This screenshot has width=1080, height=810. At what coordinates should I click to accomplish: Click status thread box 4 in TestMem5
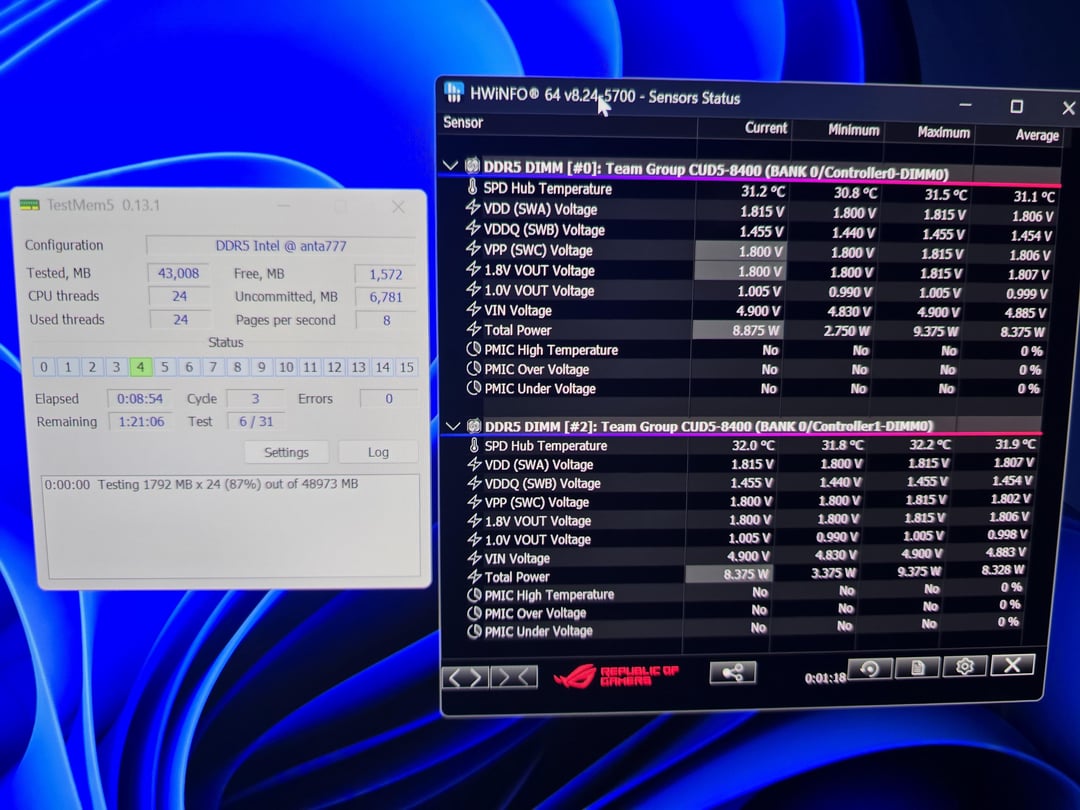coord(141,366)
